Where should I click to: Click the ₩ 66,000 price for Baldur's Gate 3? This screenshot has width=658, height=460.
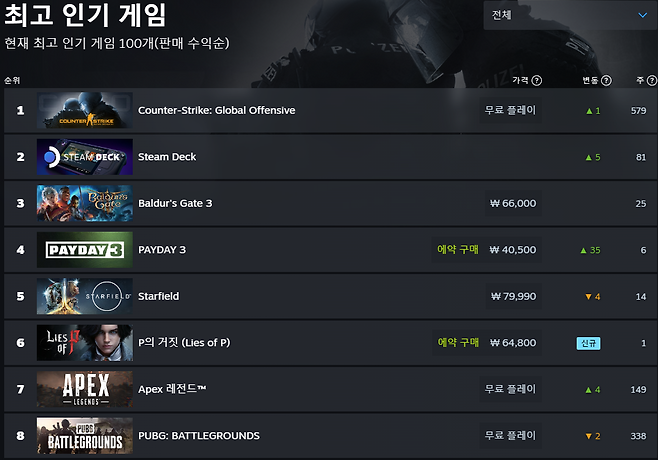(513, 204)
